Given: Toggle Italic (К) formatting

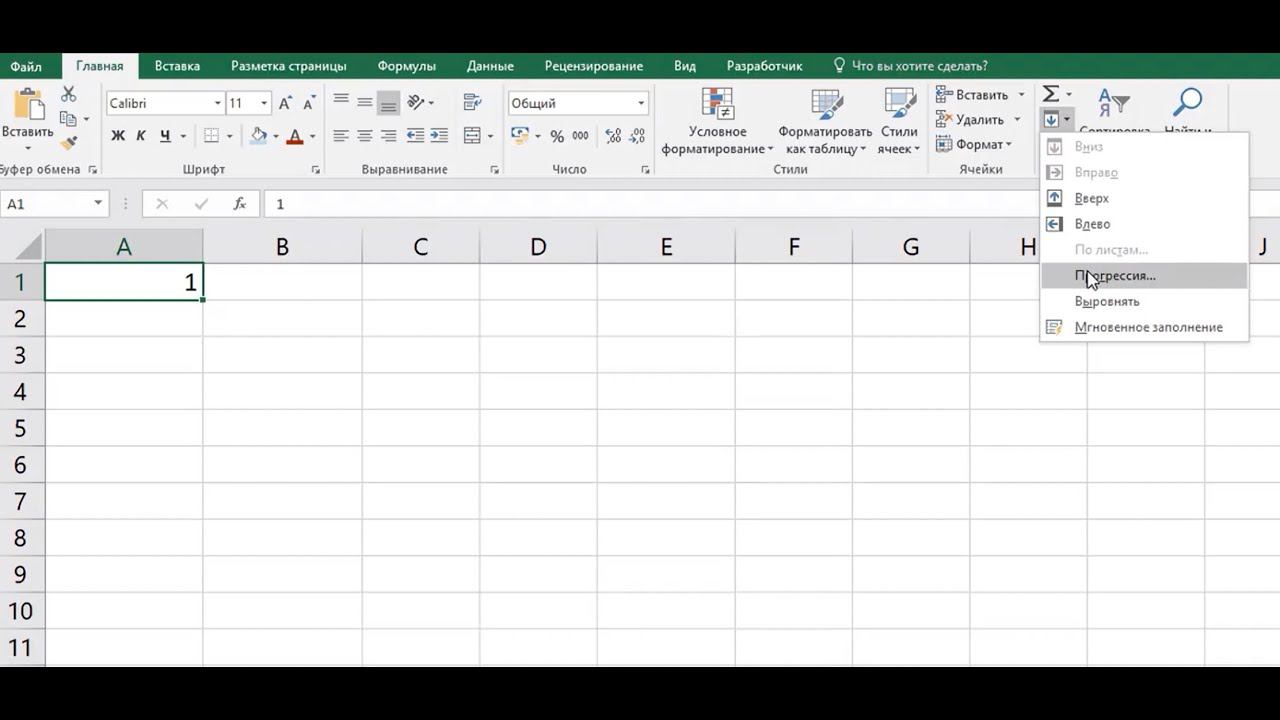Looking at the screenshot, I should 141,136.
